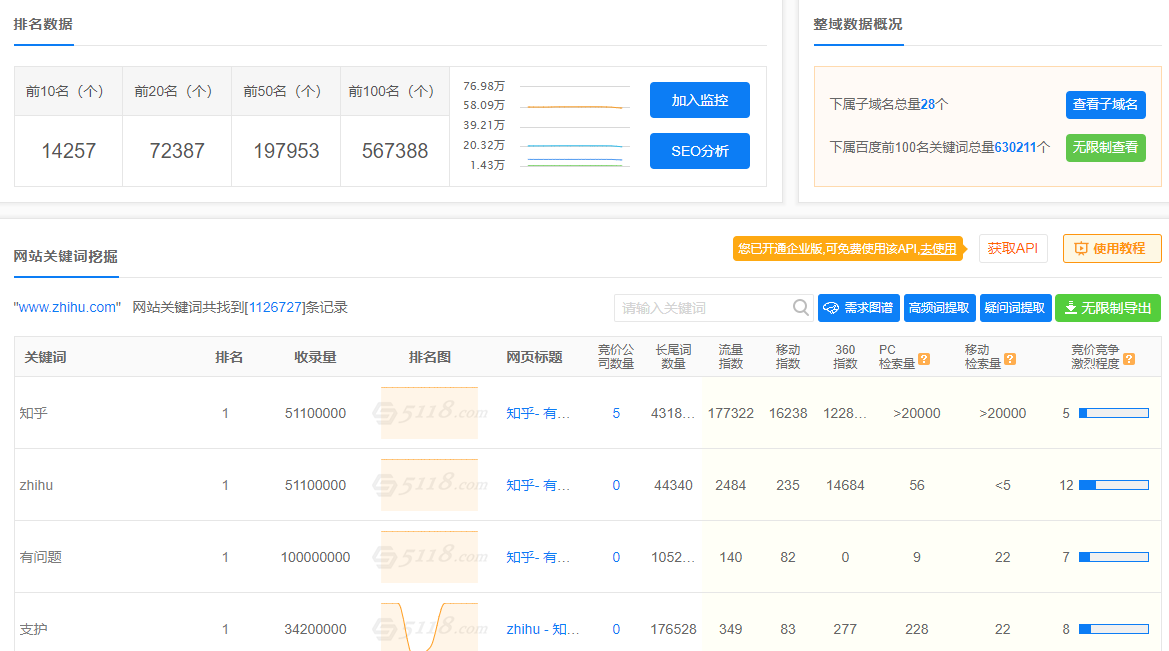The height and width of the screenshot is (651, 1169).
Task: Click the ranking chart thumbnail in 有问题 row
Action: click(x=429, y=556)
